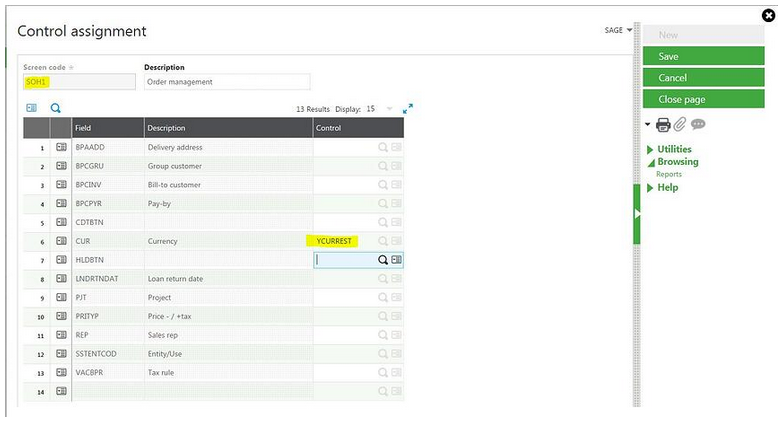The image size is (783, 423).
Task: Click selection icon in HLDBTN control cell
Action: coord(397,260)
